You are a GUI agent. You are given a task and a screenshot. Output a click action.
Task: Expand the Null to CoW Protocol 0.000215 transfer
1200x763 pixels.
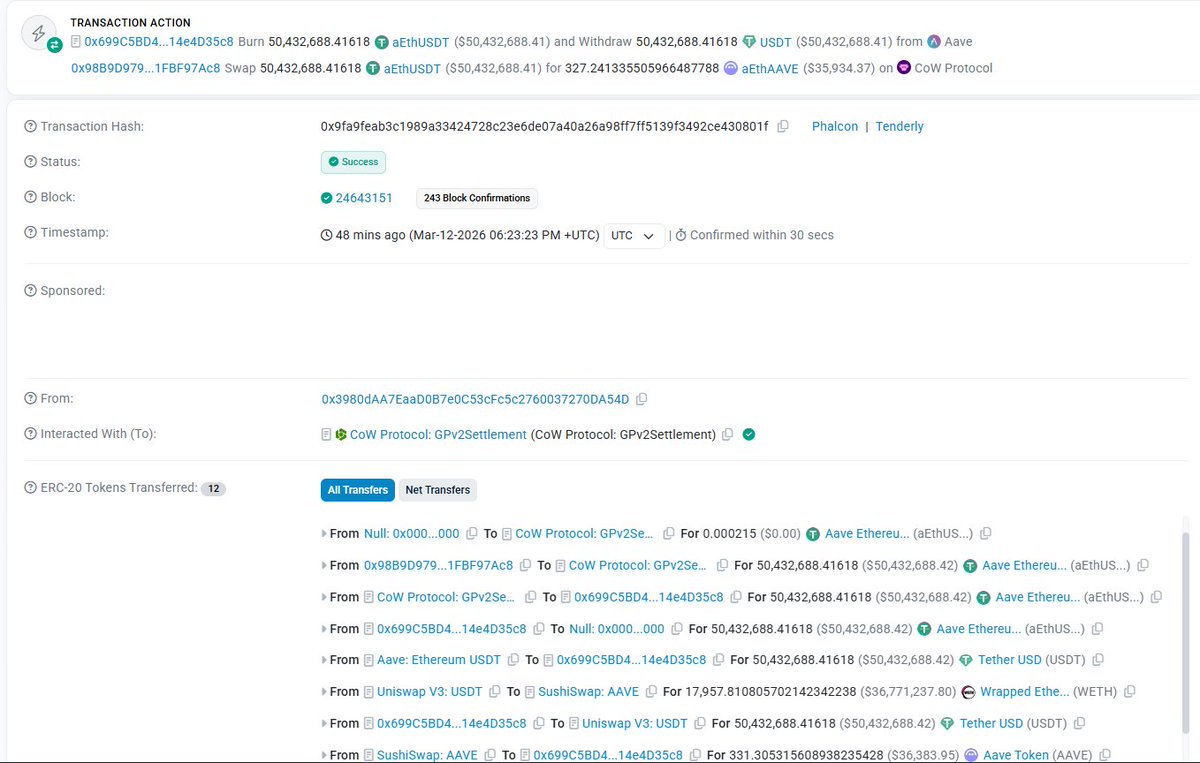pos(324,534)
